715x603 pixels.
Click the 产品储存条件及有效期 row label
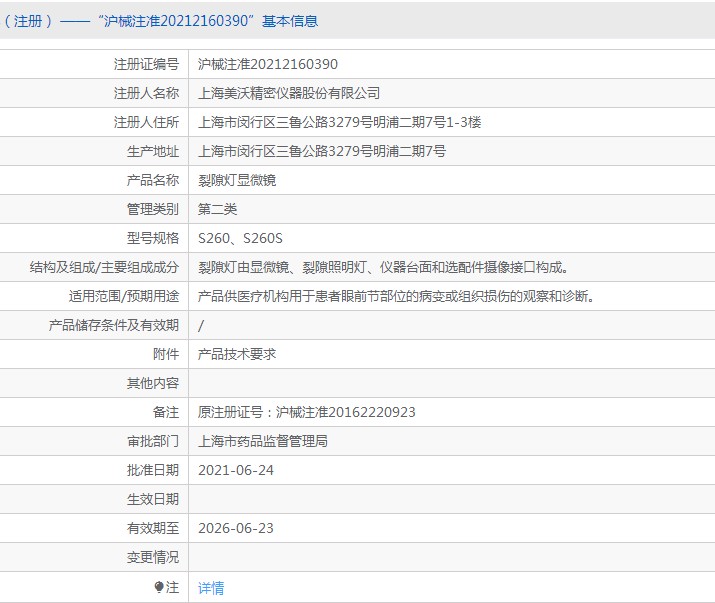coord(114,325)
